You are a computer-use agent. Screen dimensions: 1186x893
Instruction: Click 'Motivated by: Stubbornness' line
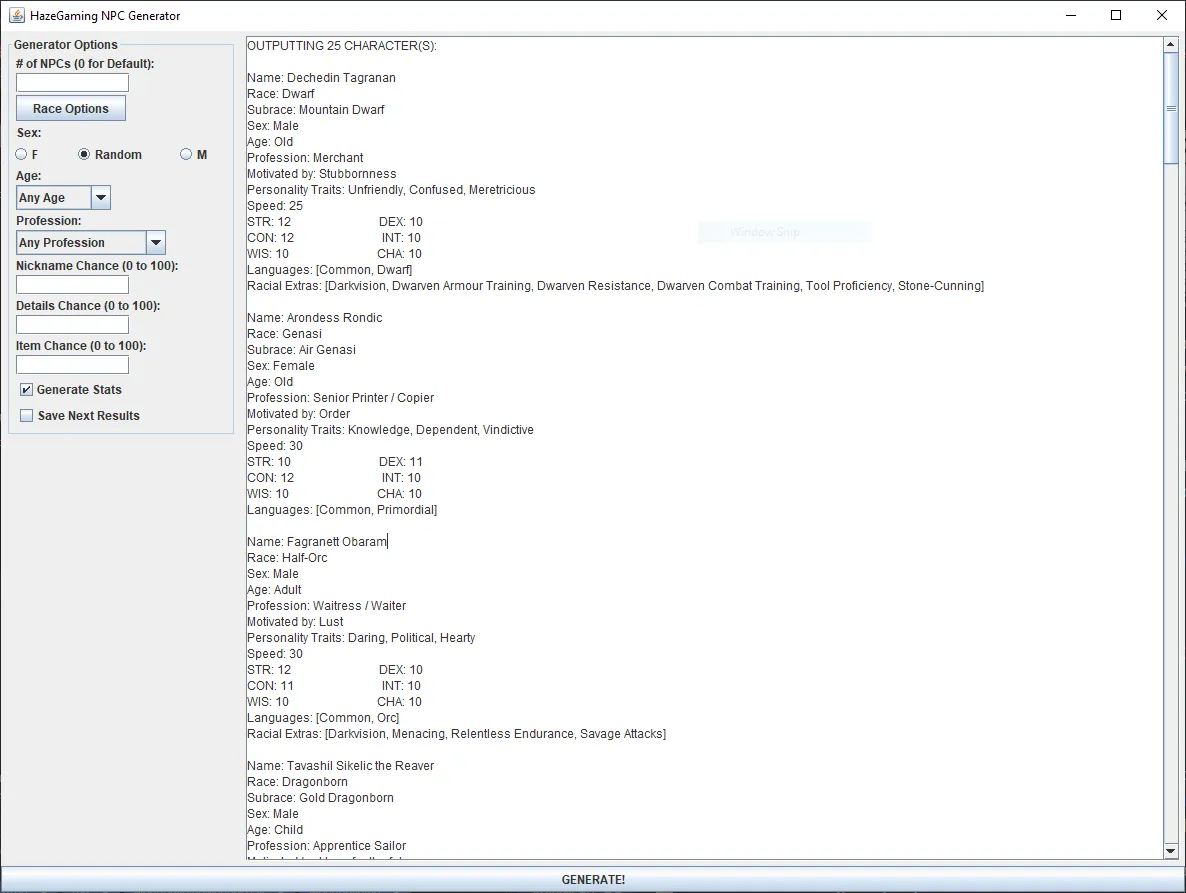pyautogui.click(x=321, y=173)
